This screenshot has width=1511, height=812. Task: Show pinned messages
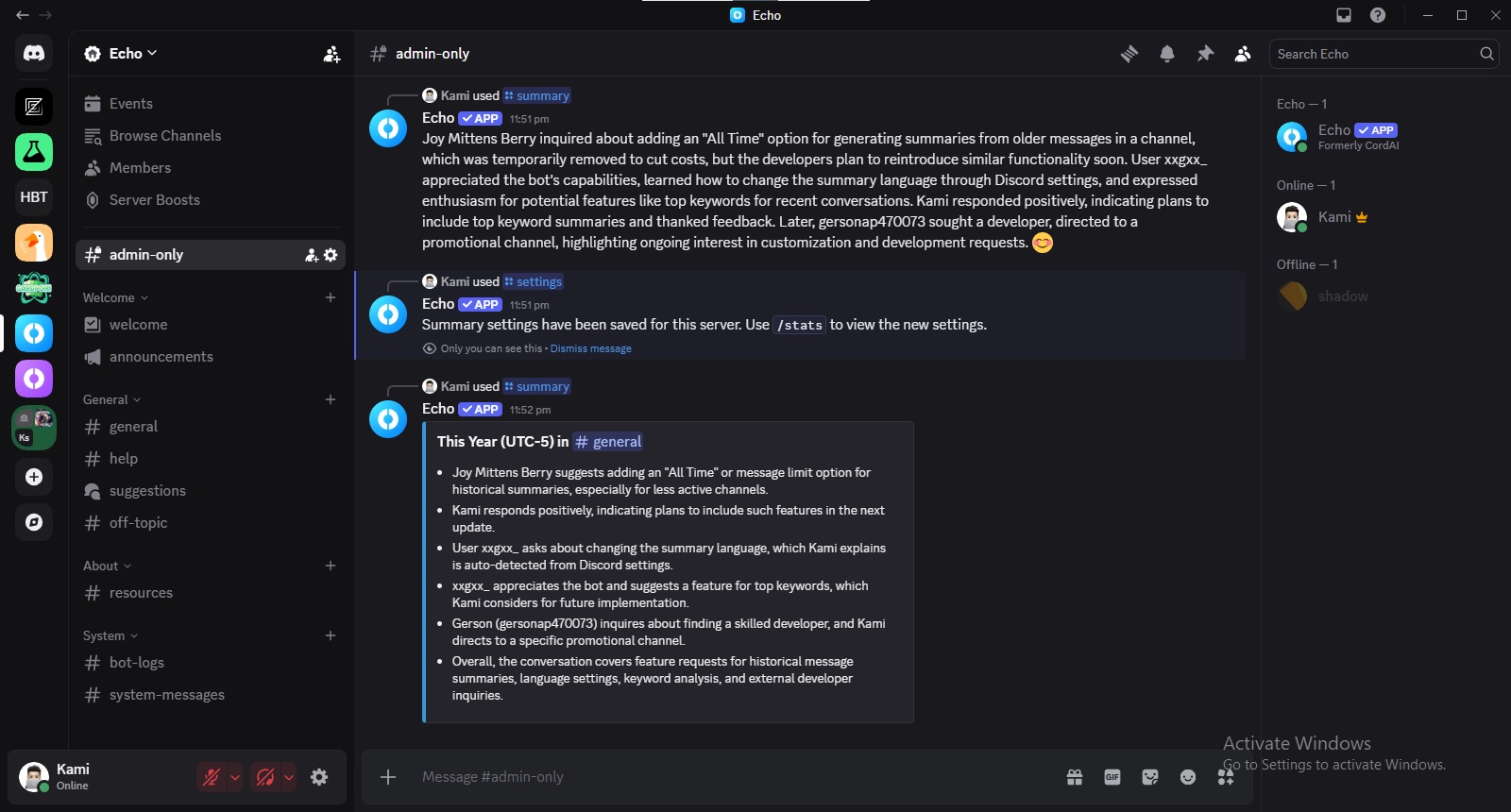pyautogui.click(x=1205, y=54)
